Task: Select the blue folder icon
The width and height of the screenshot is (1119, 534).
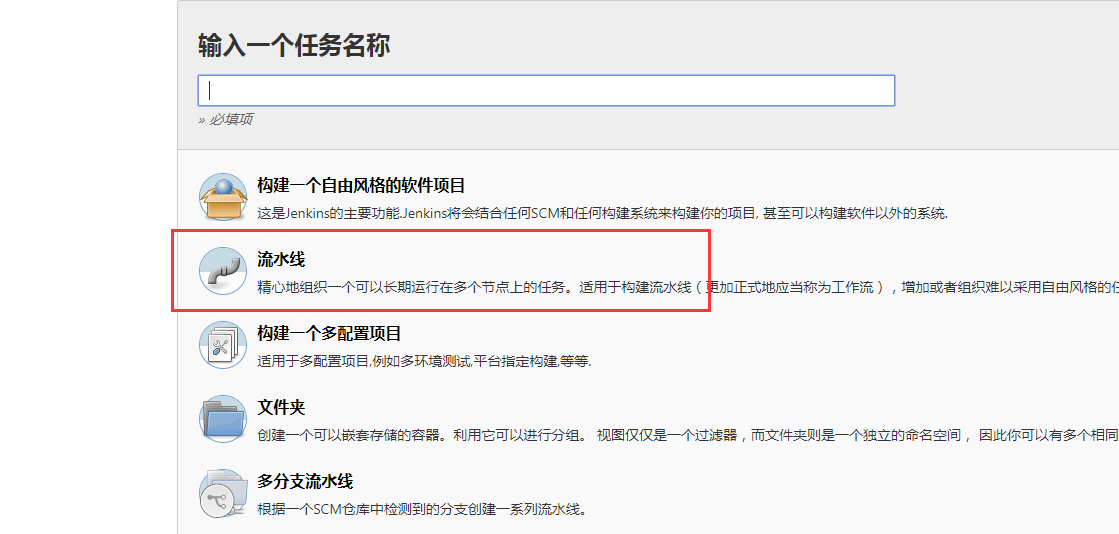Action: (x=223, y=419)
